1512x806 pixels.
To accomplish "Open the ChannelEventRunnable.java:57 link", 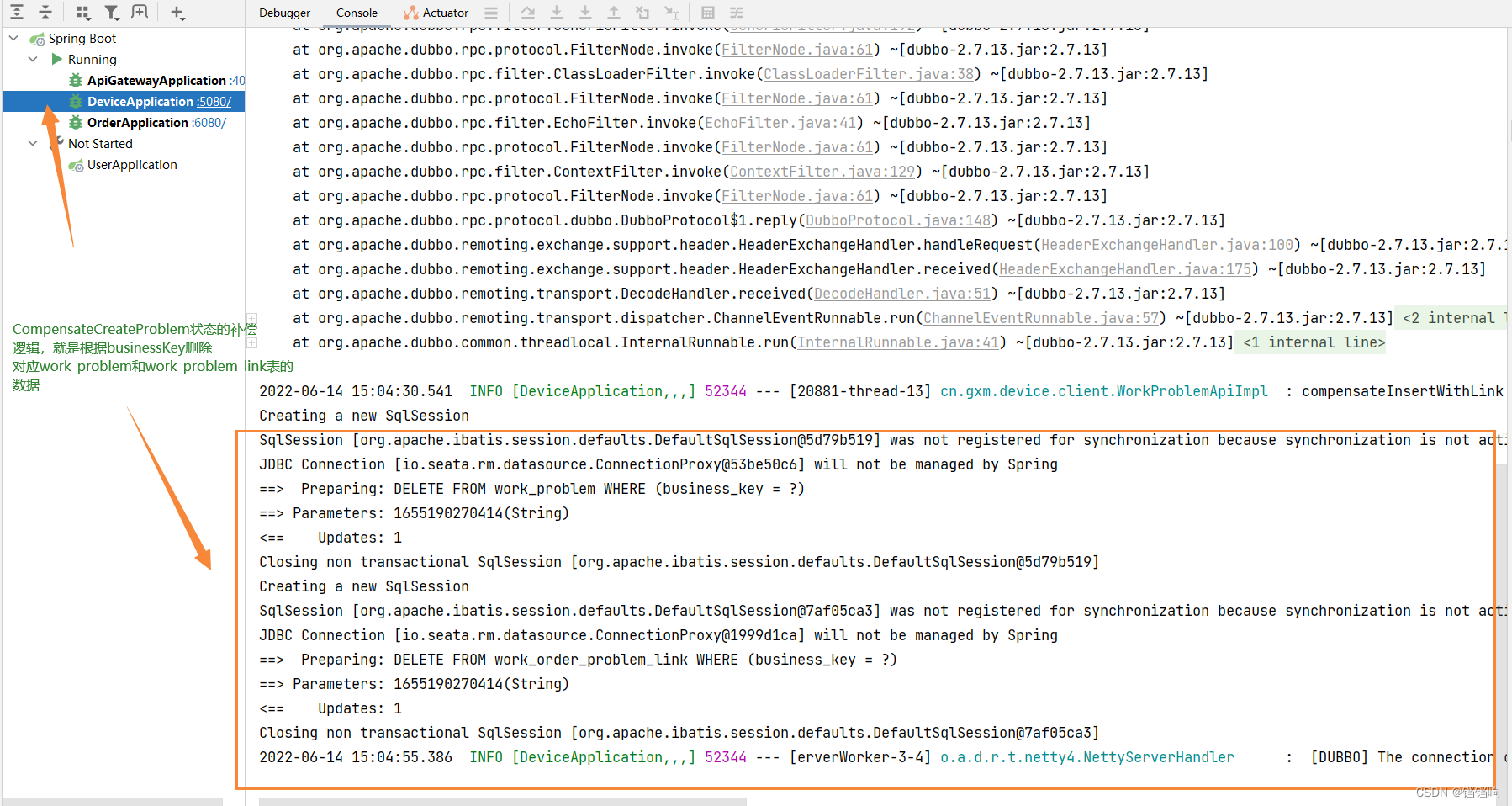I will [x=1041, y=318].
